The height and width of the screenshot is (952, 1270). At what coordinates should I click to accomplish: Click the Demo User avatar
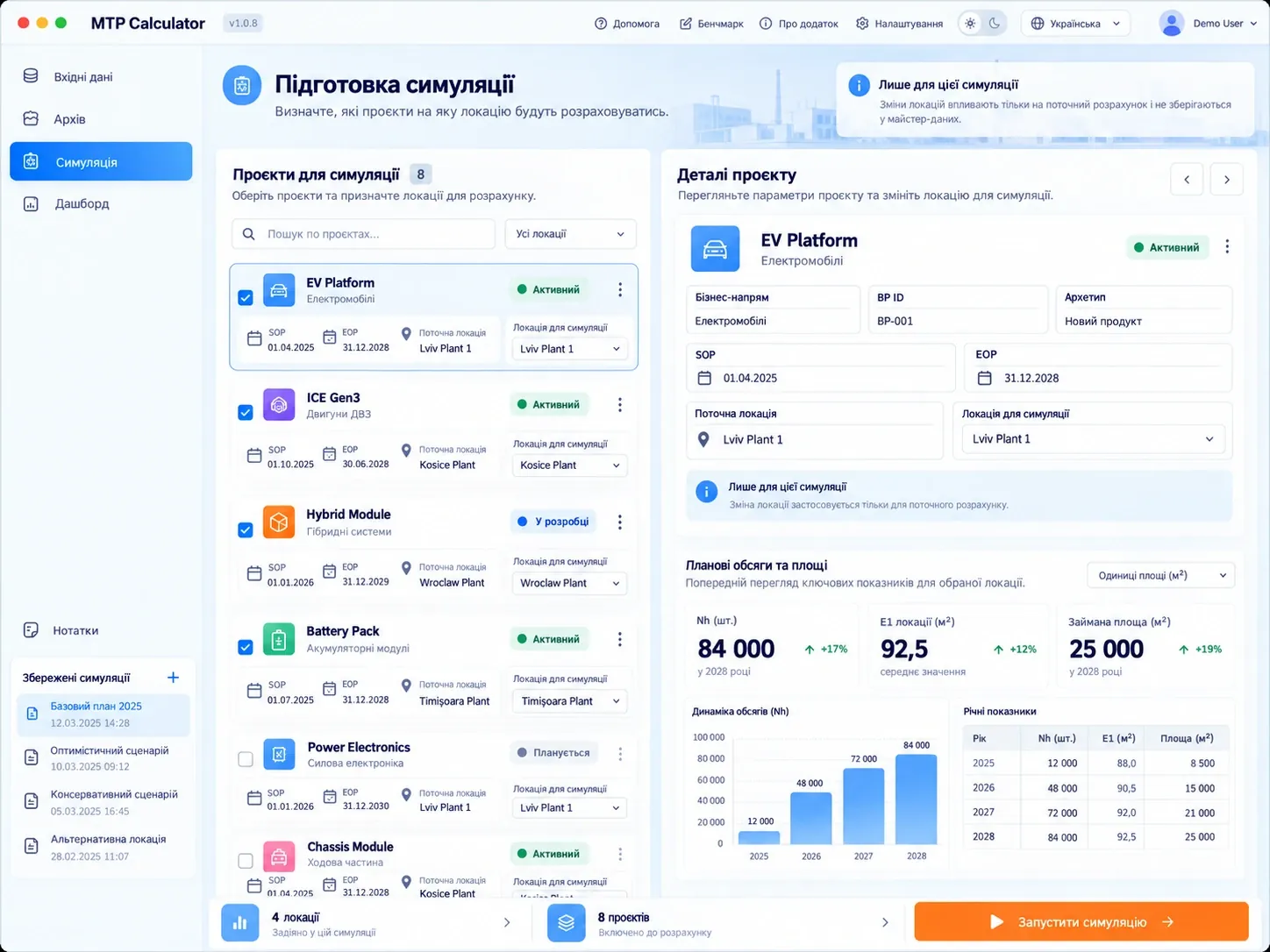[1172, 24]
